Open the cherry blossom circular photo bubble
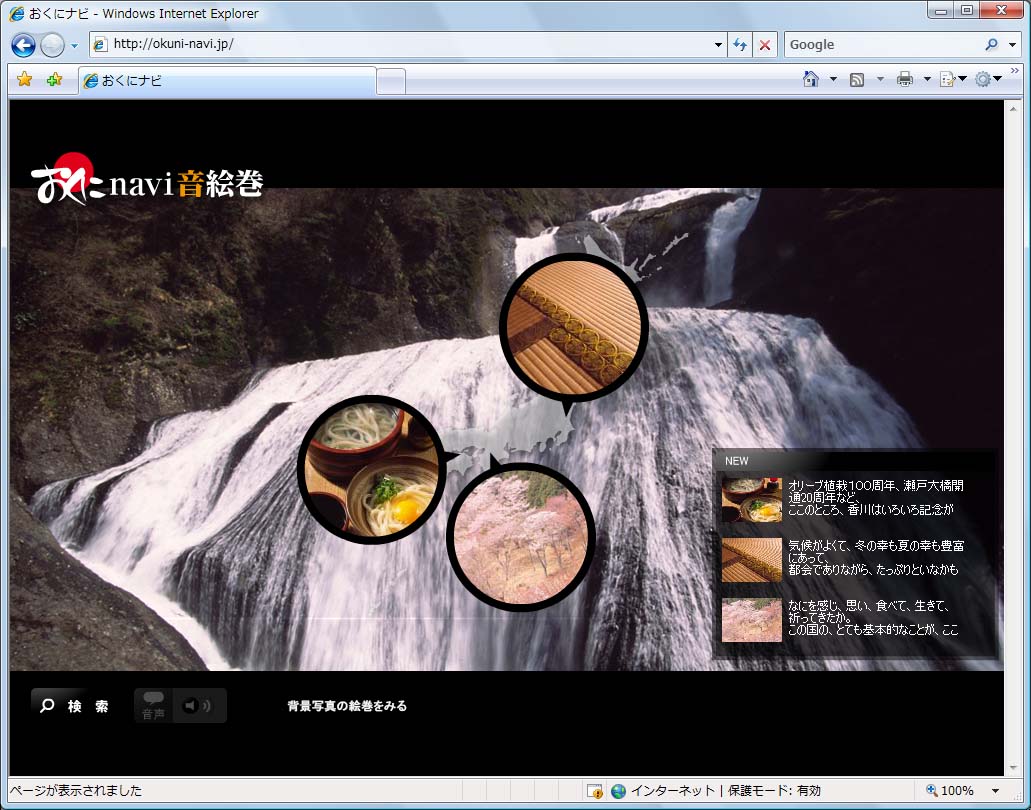The image size is (1031, 810). point(521,537)
